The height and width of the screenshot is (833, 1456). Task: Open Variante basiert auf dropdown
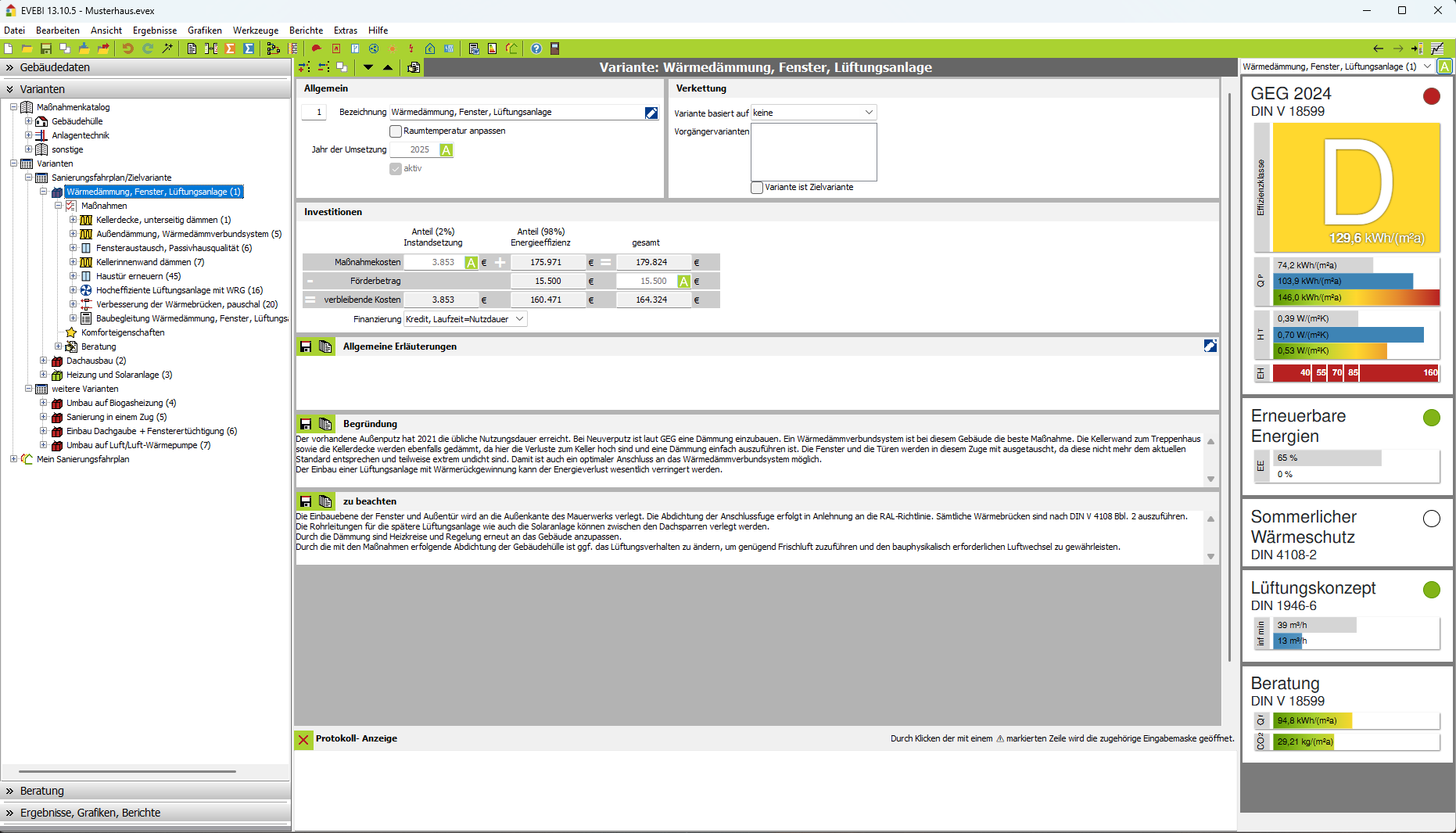[868, 113]
